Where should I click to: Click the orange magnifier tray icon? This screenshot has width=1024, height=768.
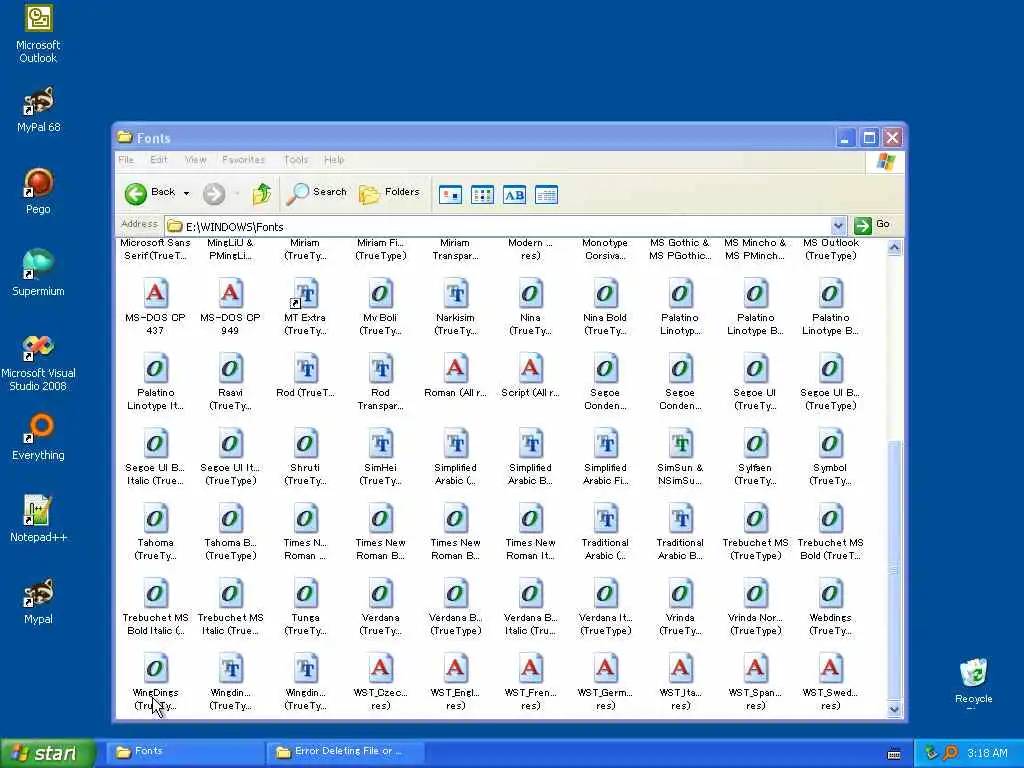[951, 753]
